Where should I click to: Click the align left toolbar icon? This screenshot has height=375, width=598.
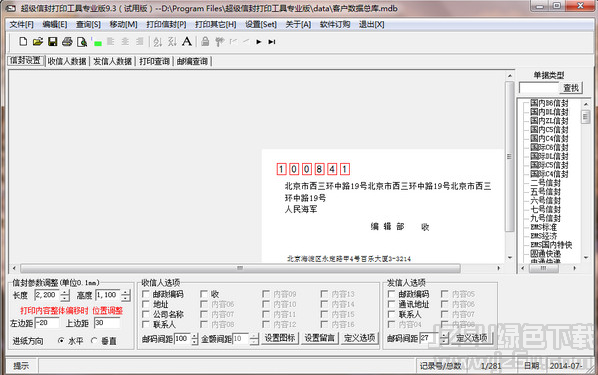coord(111,41)
